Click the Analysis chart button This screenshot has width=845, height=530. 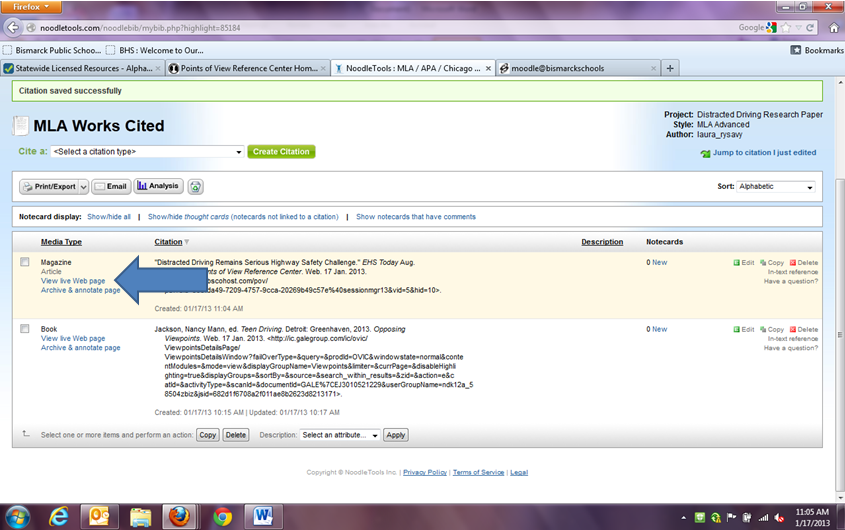158,186
